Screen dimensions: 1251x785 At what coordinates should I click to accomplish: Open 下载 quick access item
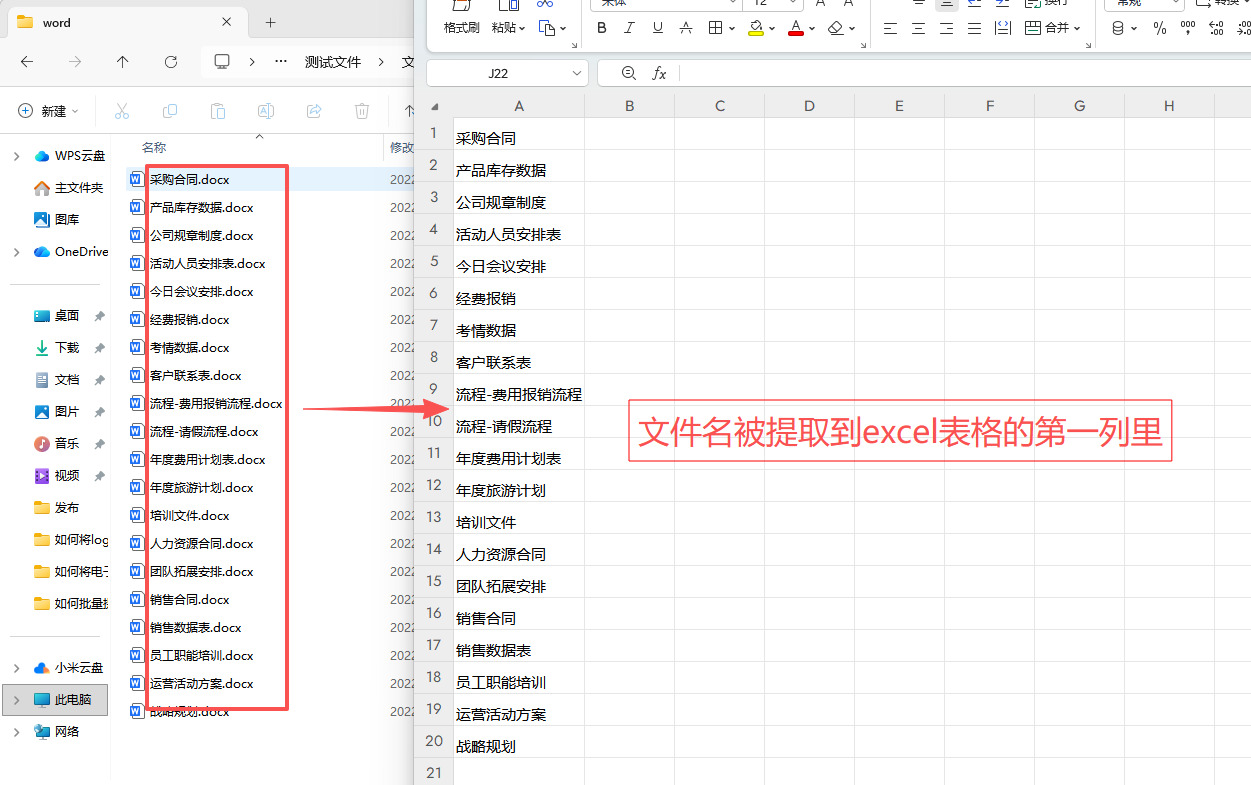[x=56, y=348]
